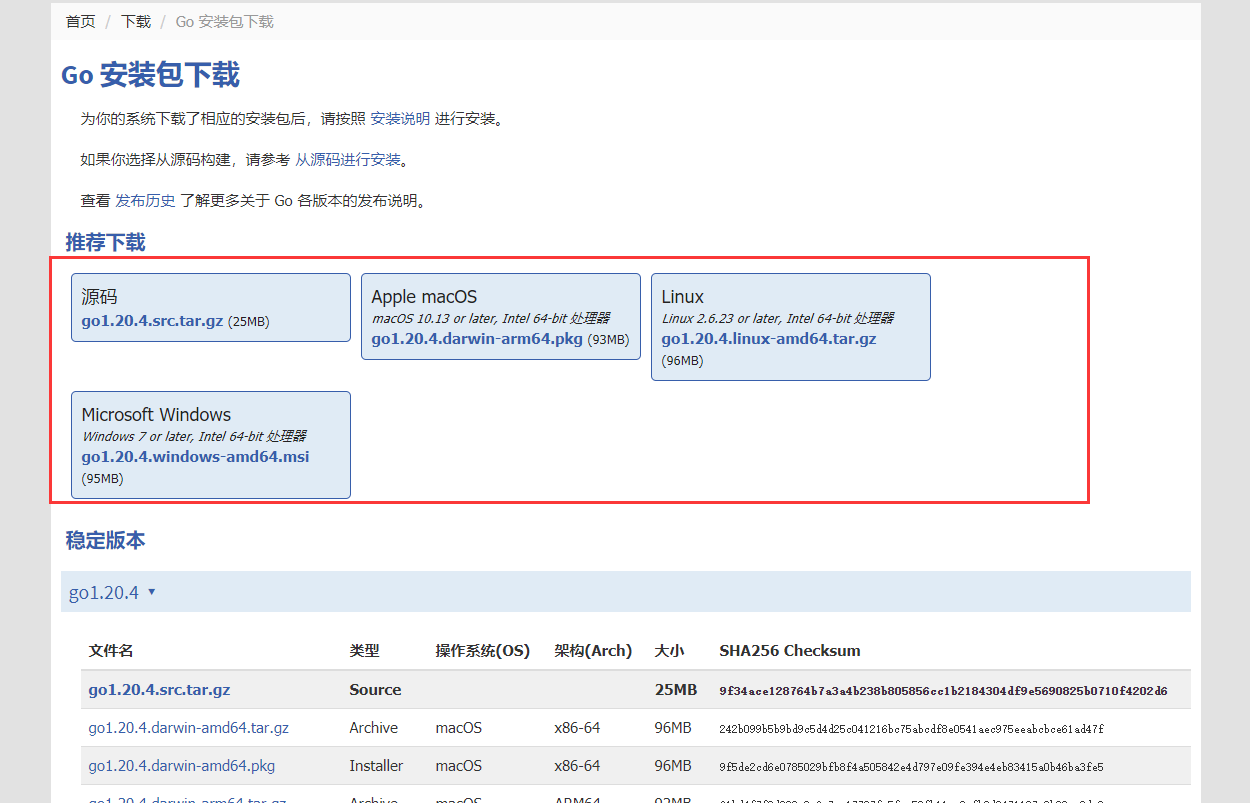Download go1.20.4.darwin-arm64.pkg from the Apple macOS card

pyautogui.click(x=477, y=339)
